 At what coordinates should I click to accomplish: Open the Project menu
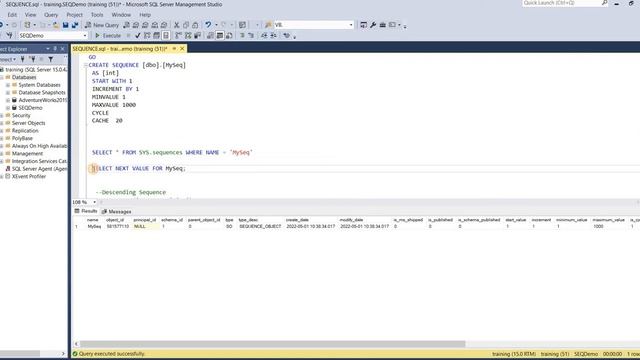(x=74, y=15)
